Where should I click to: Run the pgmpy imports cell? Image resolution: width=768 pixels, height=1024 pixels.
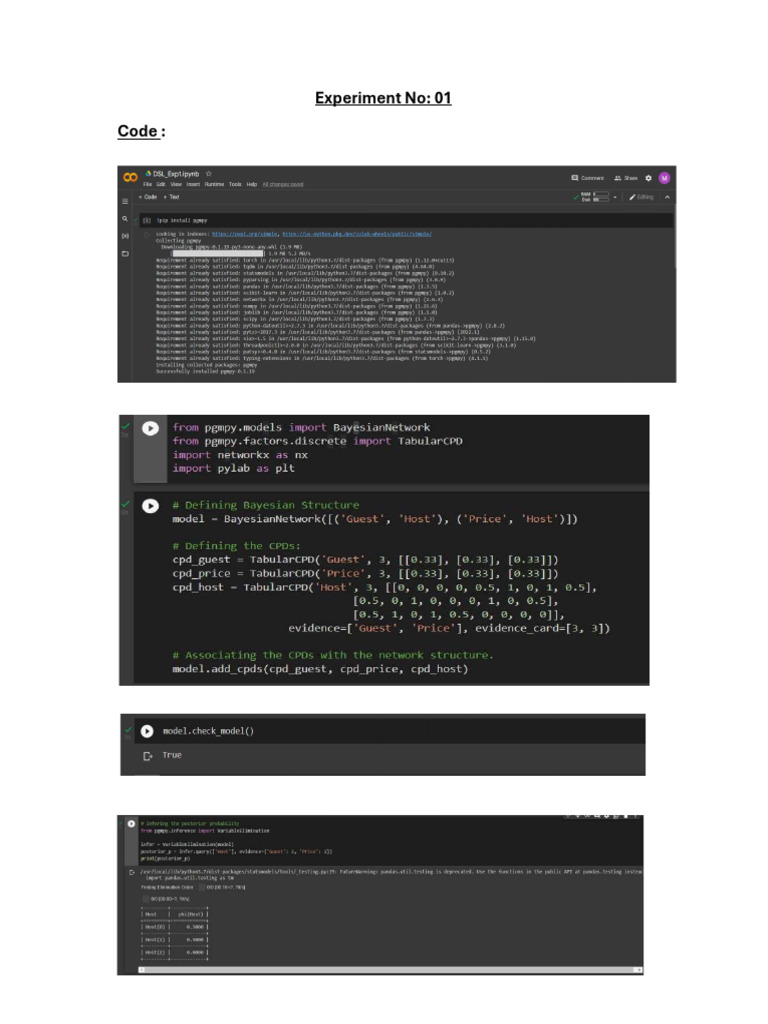[150, 428]
